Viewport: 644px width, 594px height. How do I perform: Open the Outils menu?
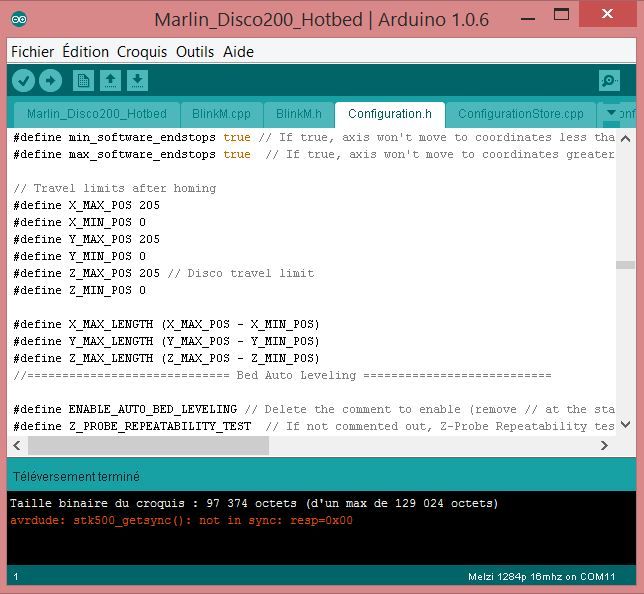195,52
